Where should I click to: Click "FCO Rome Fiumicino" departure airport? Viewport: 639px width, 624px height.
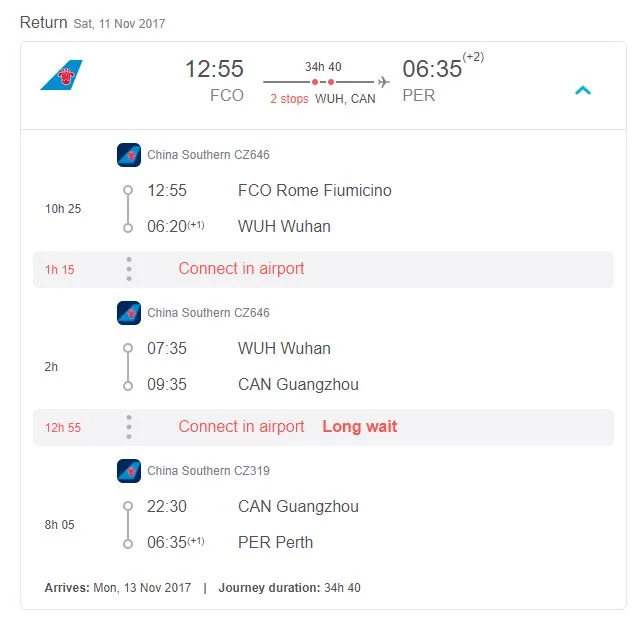[x=314, y=191]
